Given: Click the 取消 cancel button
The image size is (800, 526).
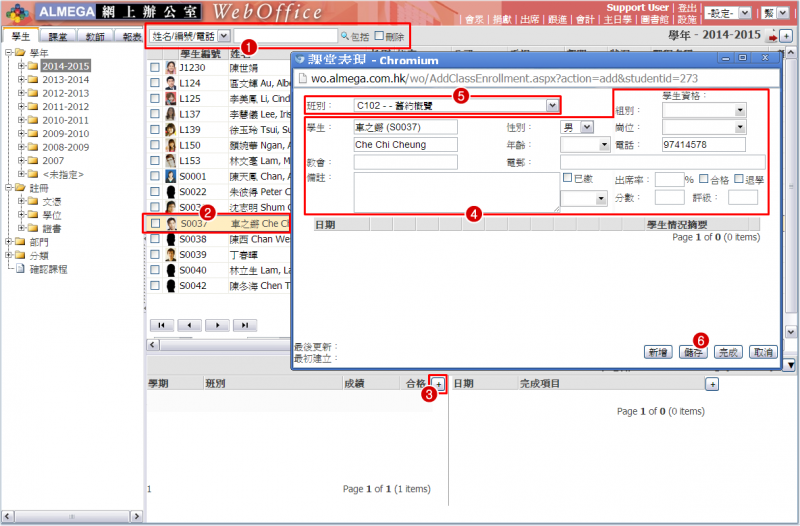Looking at the screenshot, I should click(x=763, y=352).
